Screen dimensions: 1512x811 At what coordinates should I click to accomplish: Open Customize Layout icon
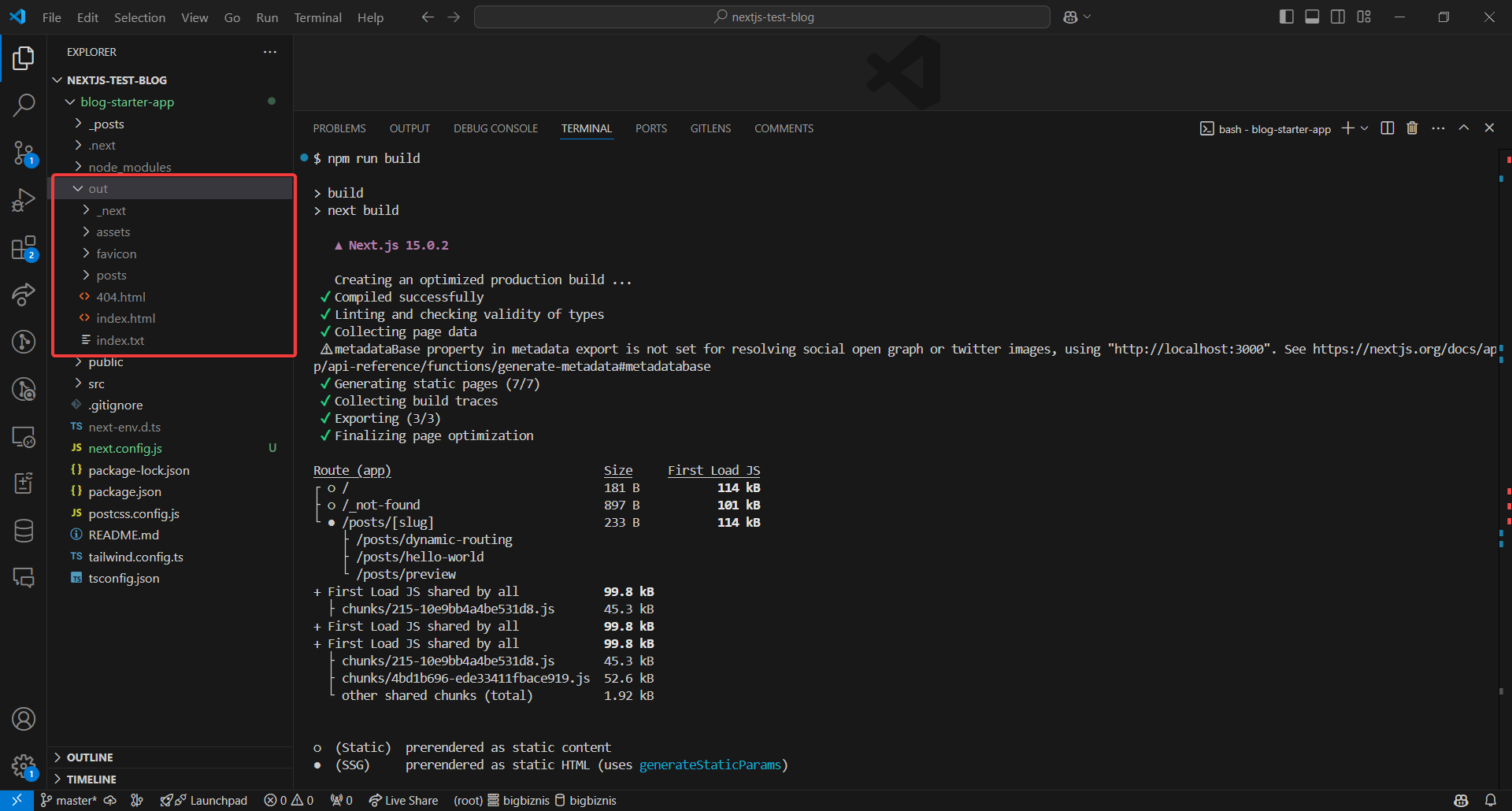pyautogui.click(x=1364, y=17)
